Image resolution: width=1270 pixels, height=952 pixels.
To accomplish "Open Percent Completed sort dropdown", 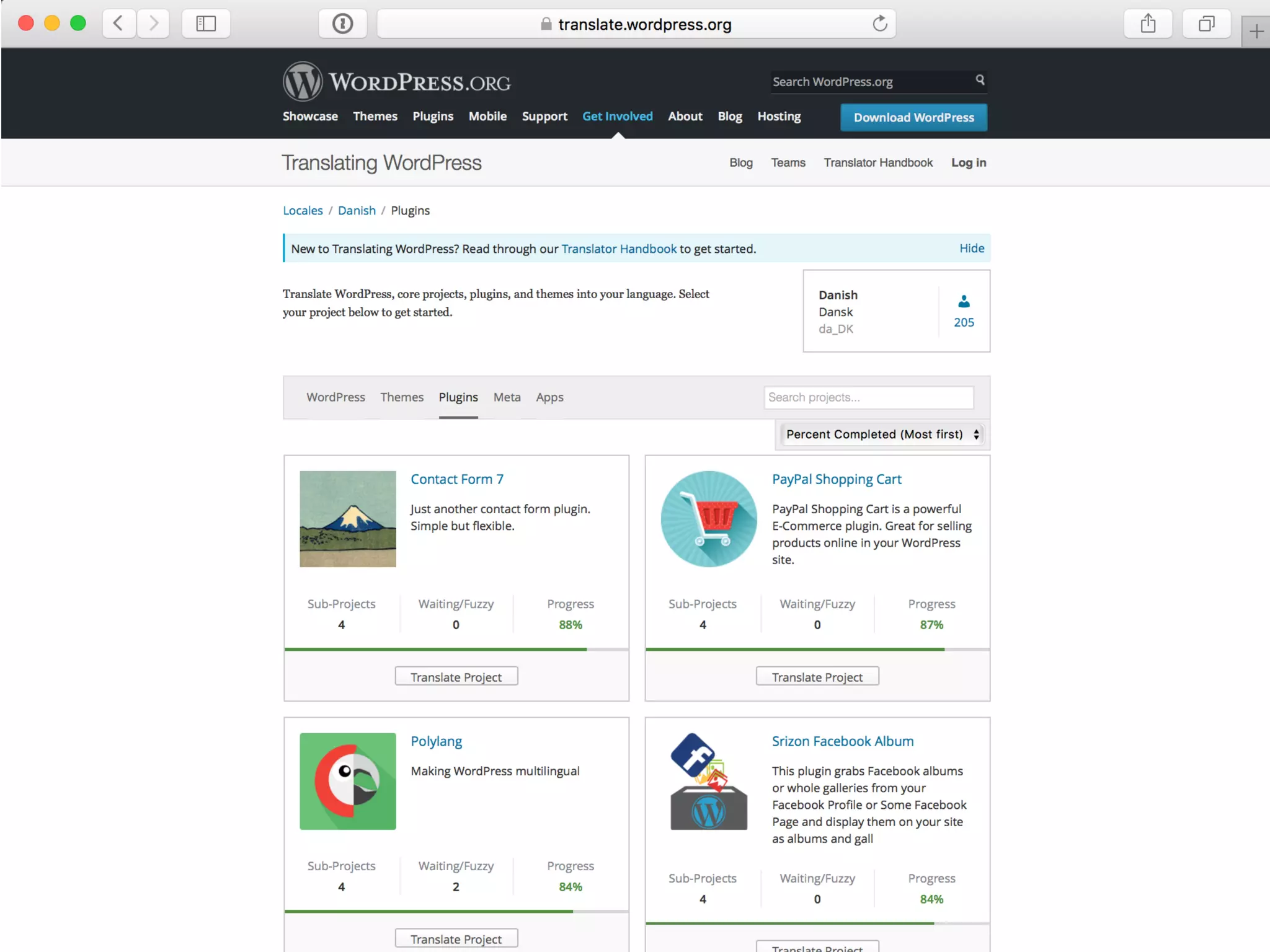I will pos(882,434).
